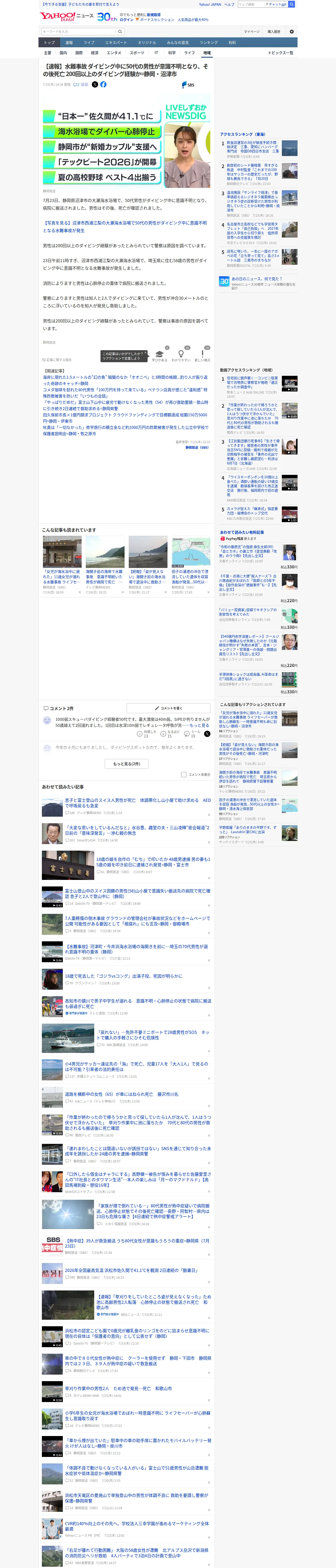
Task: Dismiss the '海開き前の海岸で水難事故' recommended card
Action: point(122,592)
